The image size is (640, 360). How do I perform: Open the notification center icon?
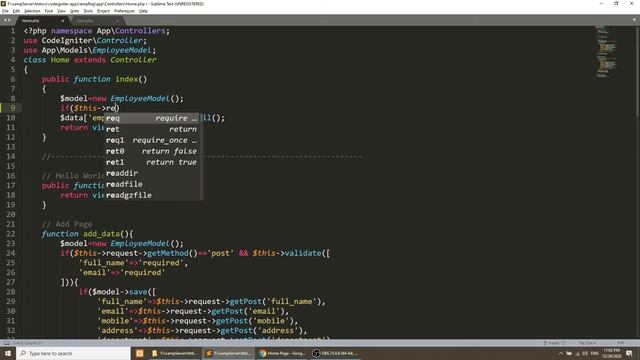629,353
